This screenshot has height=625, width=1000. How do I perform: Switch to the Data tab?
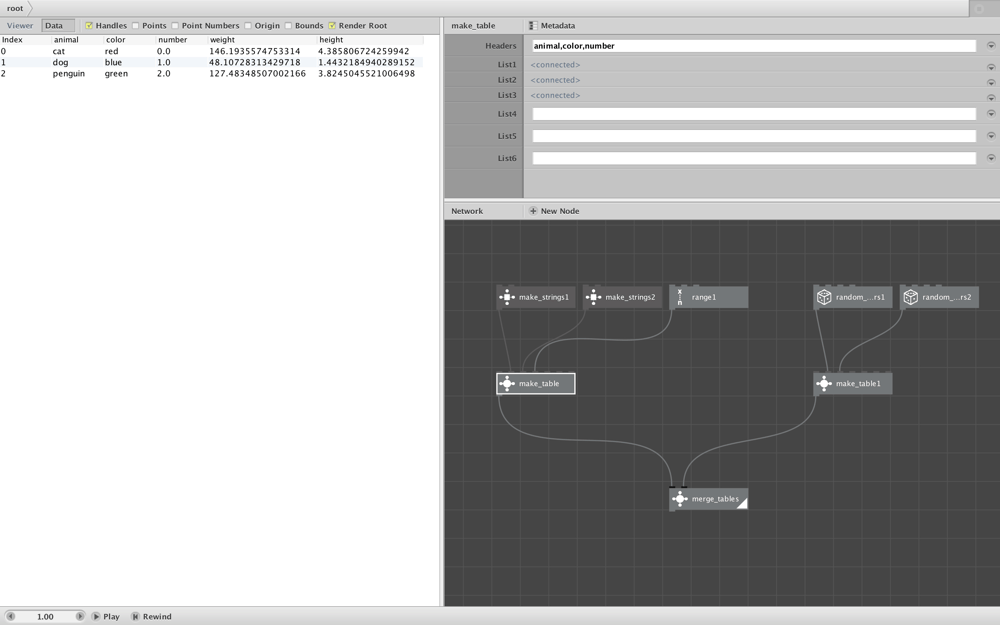click(x=58, y=26)
